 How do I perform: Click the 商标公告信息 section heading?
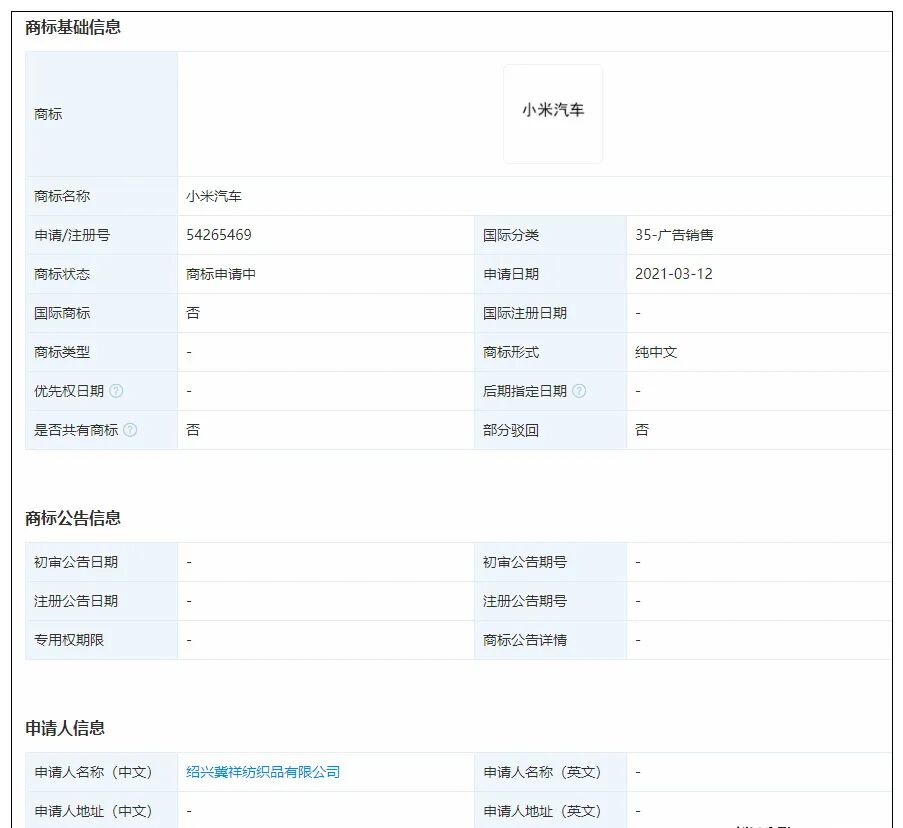[x=73, y=518]
